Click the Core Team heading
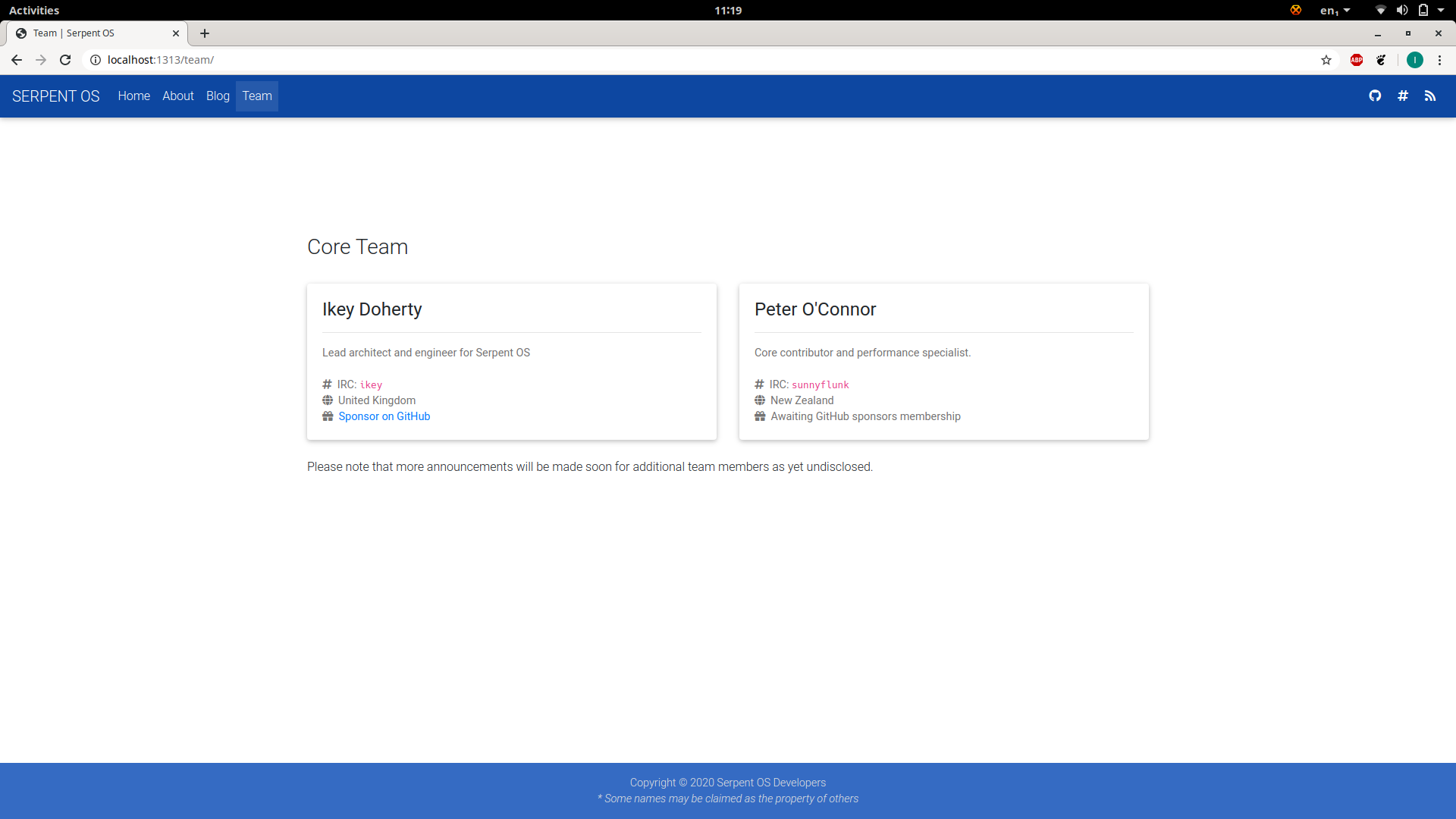The width and height of the screenshot is (1456, 819). coord(357,247)
